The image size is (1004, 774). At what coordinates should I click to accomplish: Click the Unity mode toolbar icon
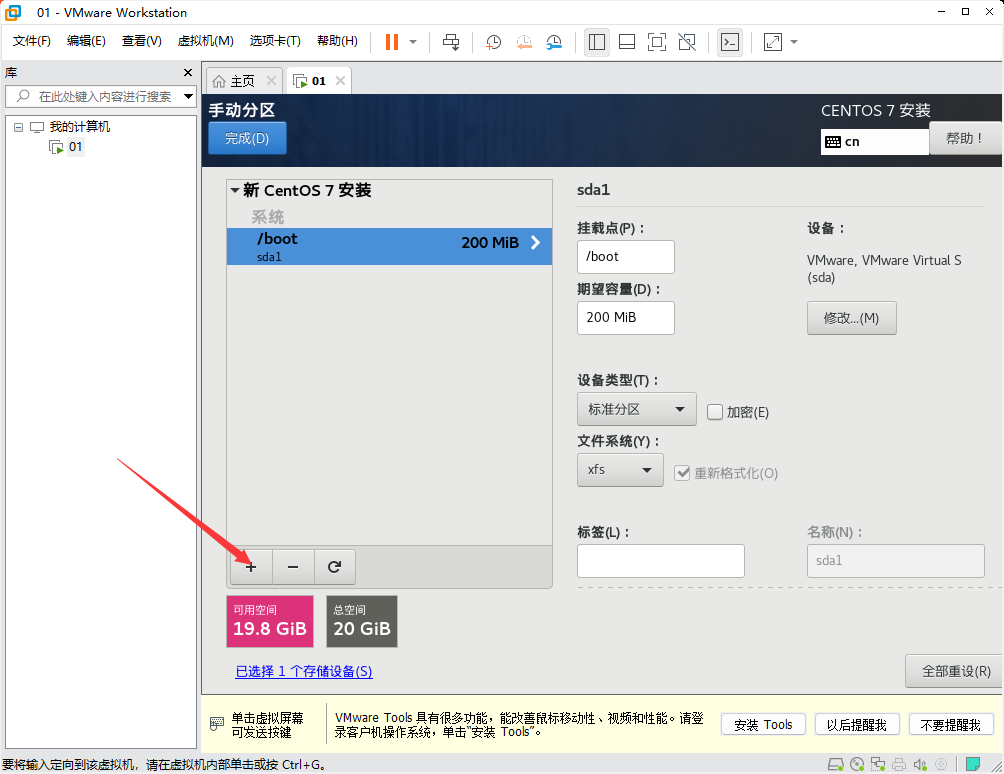[x=687, y=42]
